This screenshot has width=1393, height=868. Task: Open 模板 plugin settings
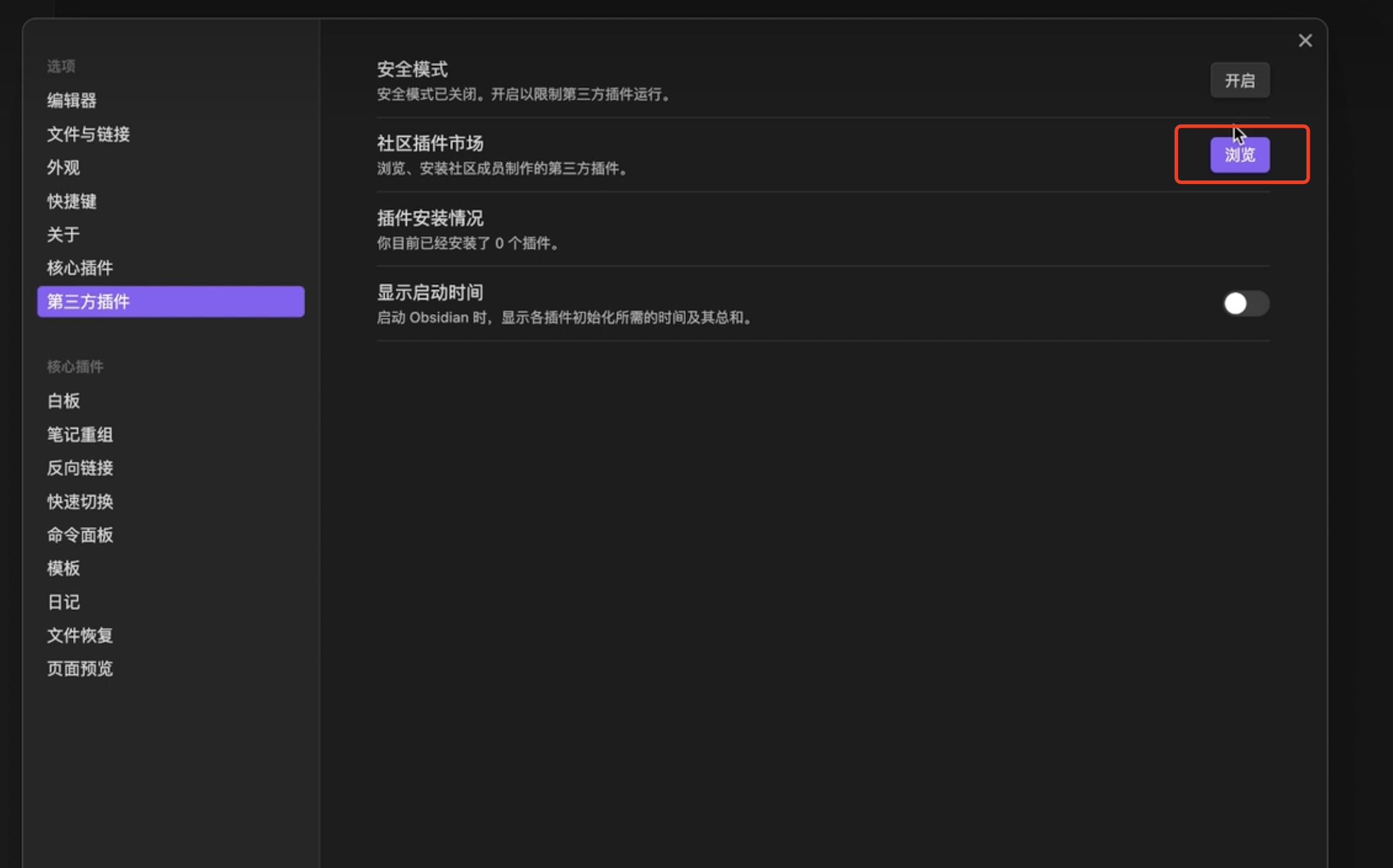(x=64, y=568)
